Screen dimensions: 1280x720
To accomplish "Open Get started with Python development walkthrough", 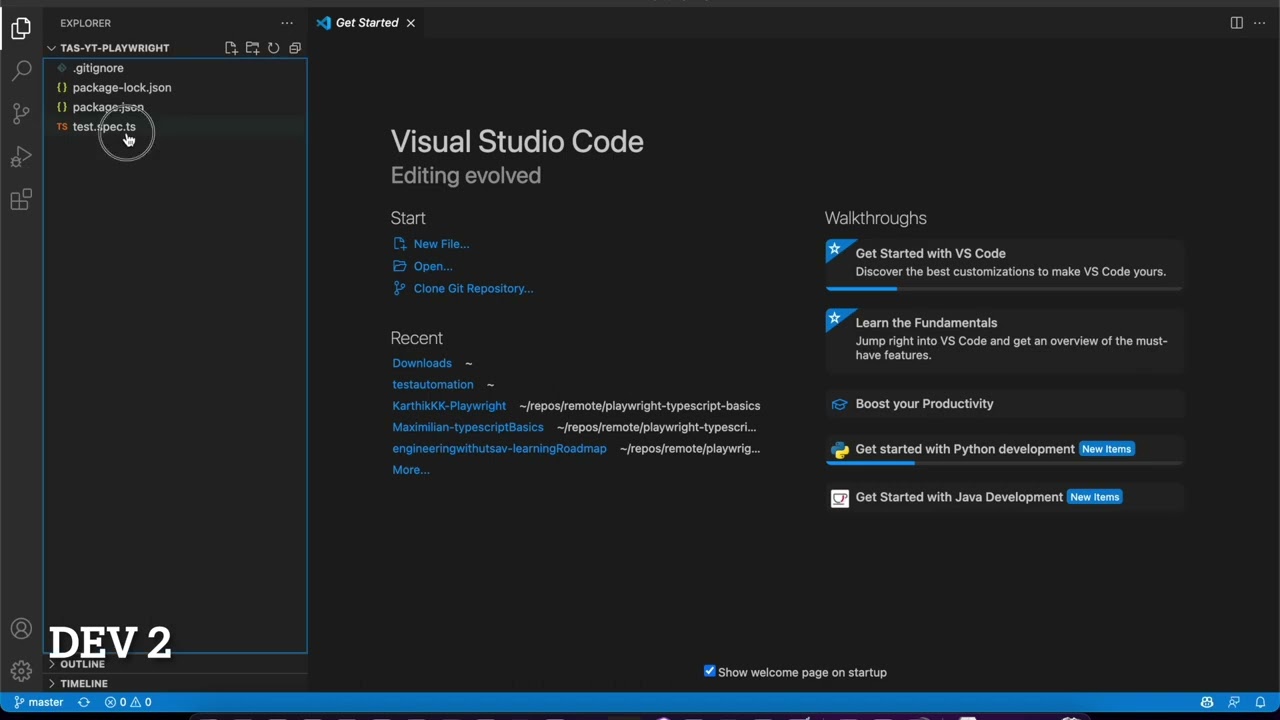I will 1004,449.
